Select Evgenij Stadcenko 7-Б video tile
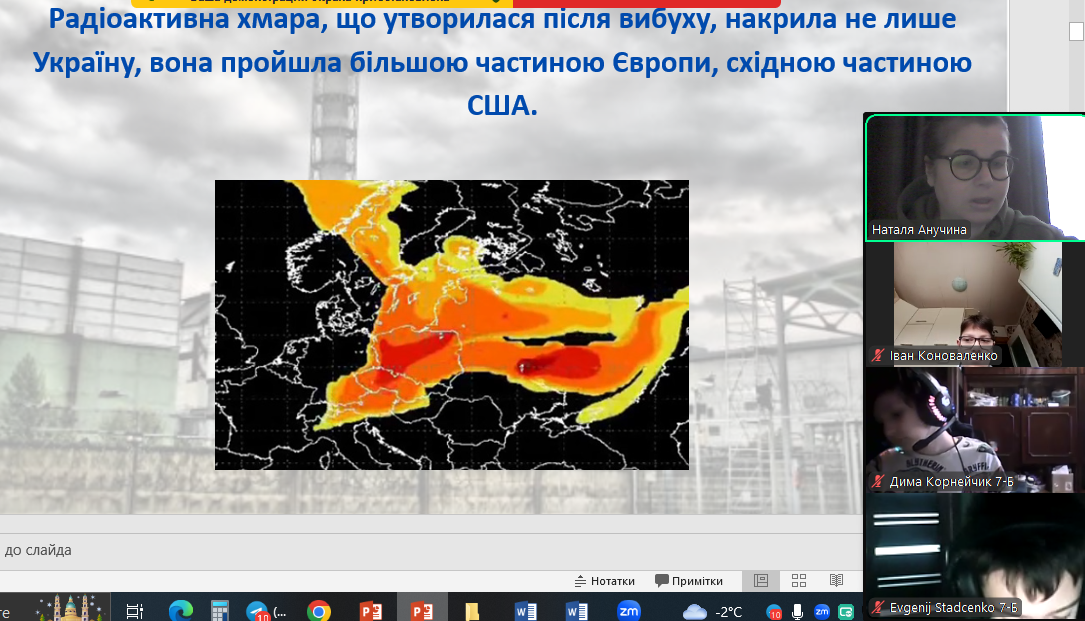The height and width of the screenshot is (621, 1085). [974, 556]
